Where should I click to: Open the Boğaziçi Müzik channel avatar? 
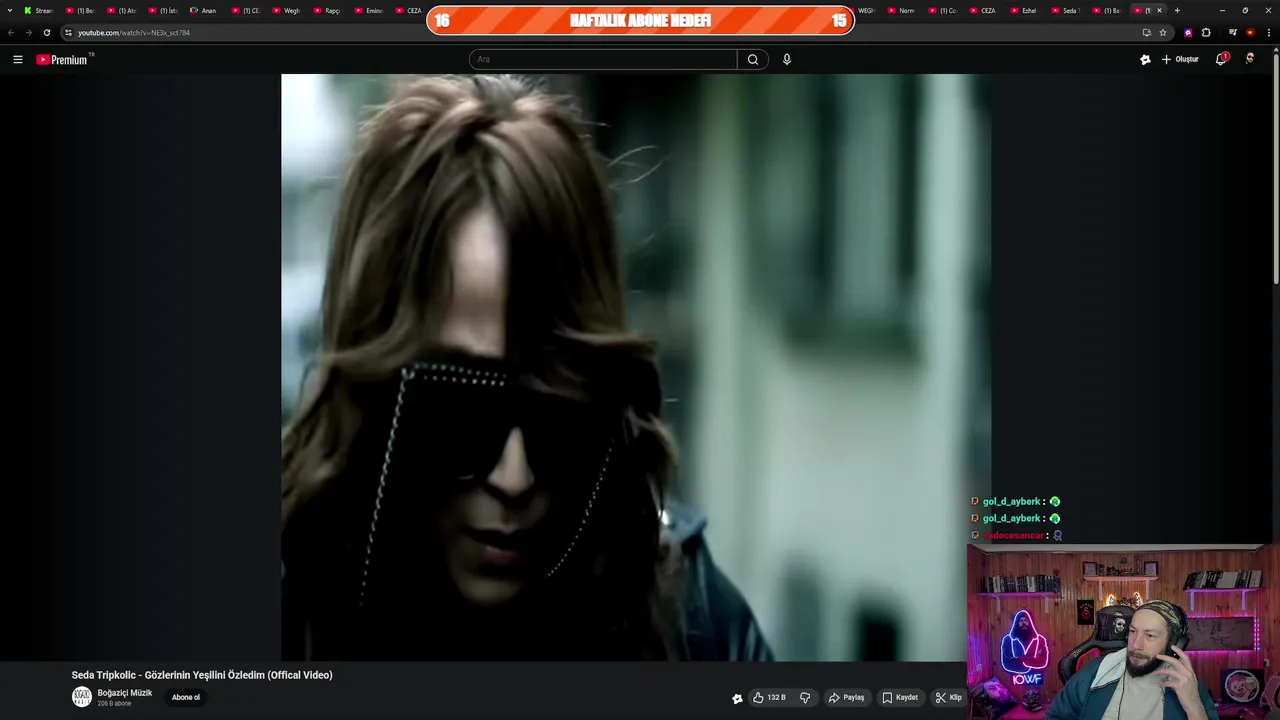pos(82,697)
